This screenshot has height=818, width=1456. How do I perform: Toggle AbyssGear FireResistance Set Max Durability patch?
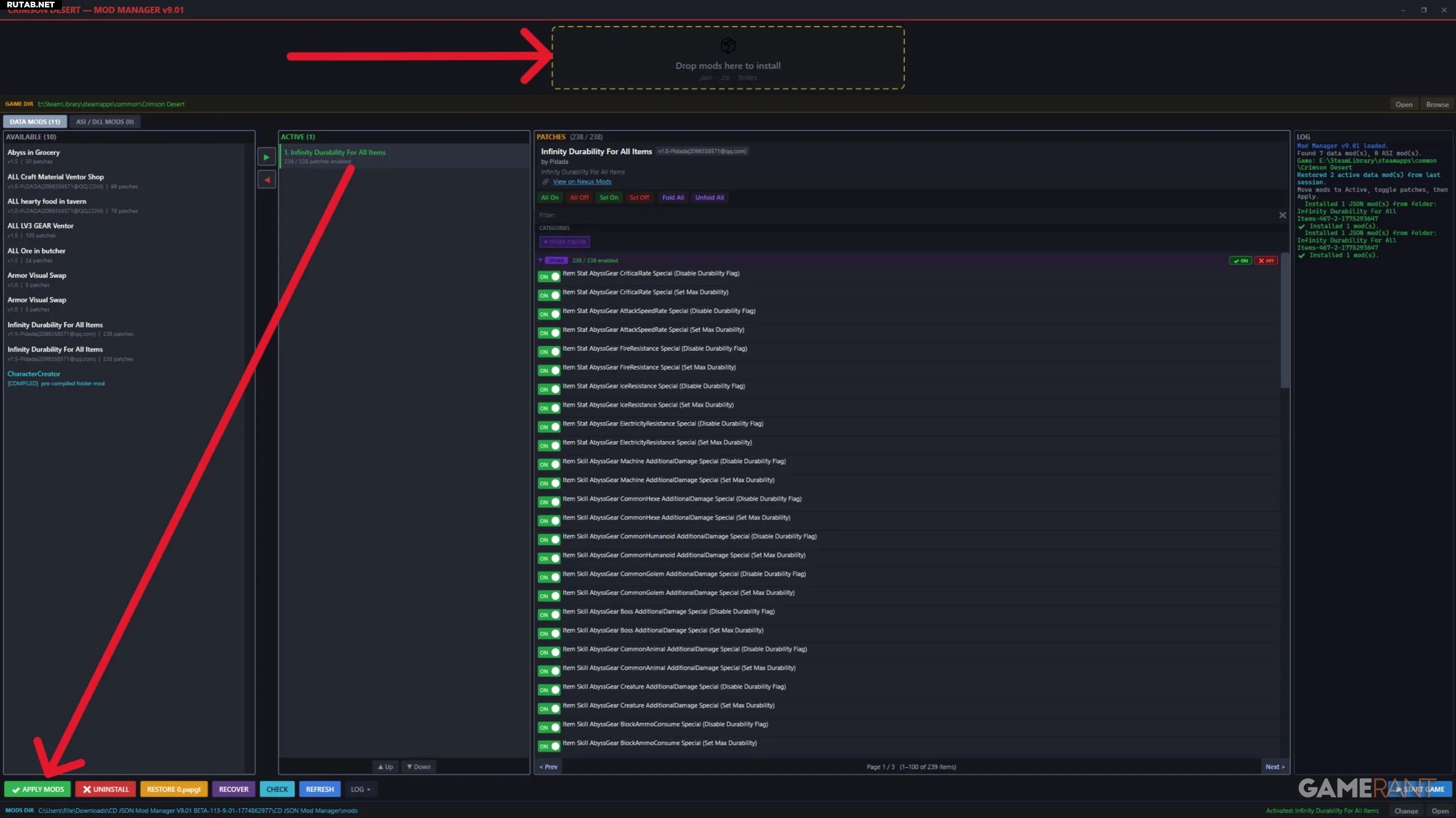click(549, 371)
